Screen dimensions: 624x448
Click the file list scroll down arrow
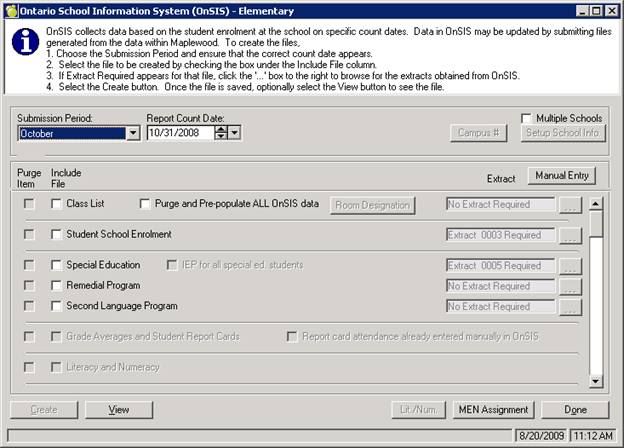click(595, 381)
